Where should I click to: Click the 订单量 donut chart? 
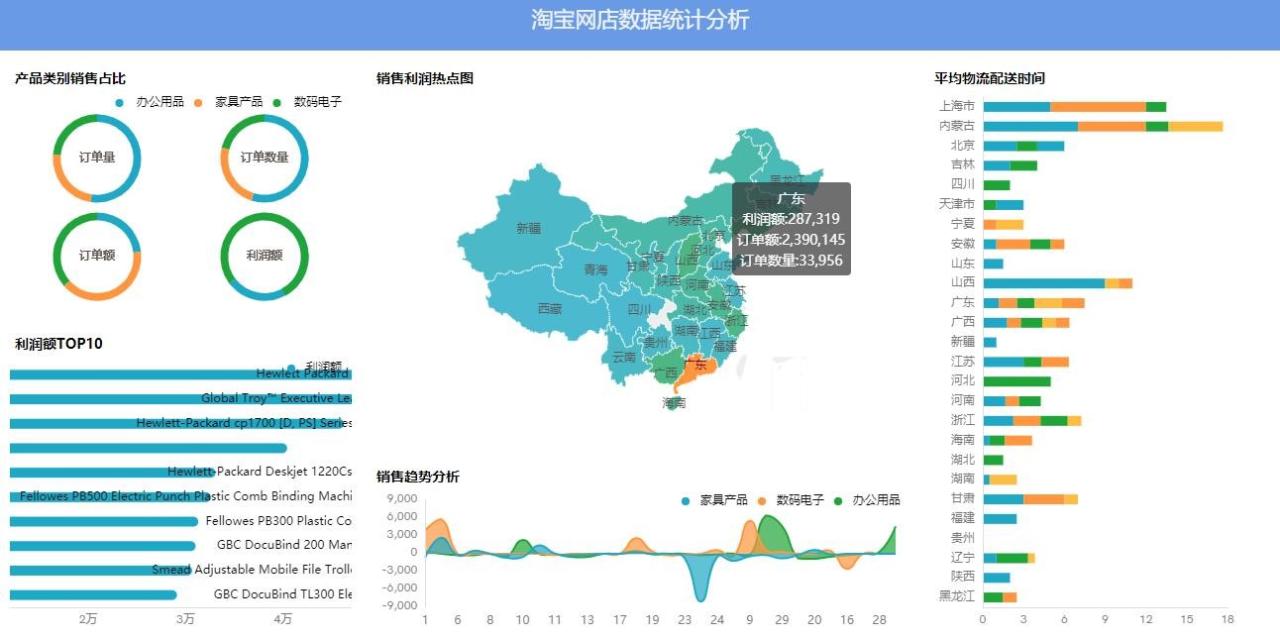click(97, 158)
